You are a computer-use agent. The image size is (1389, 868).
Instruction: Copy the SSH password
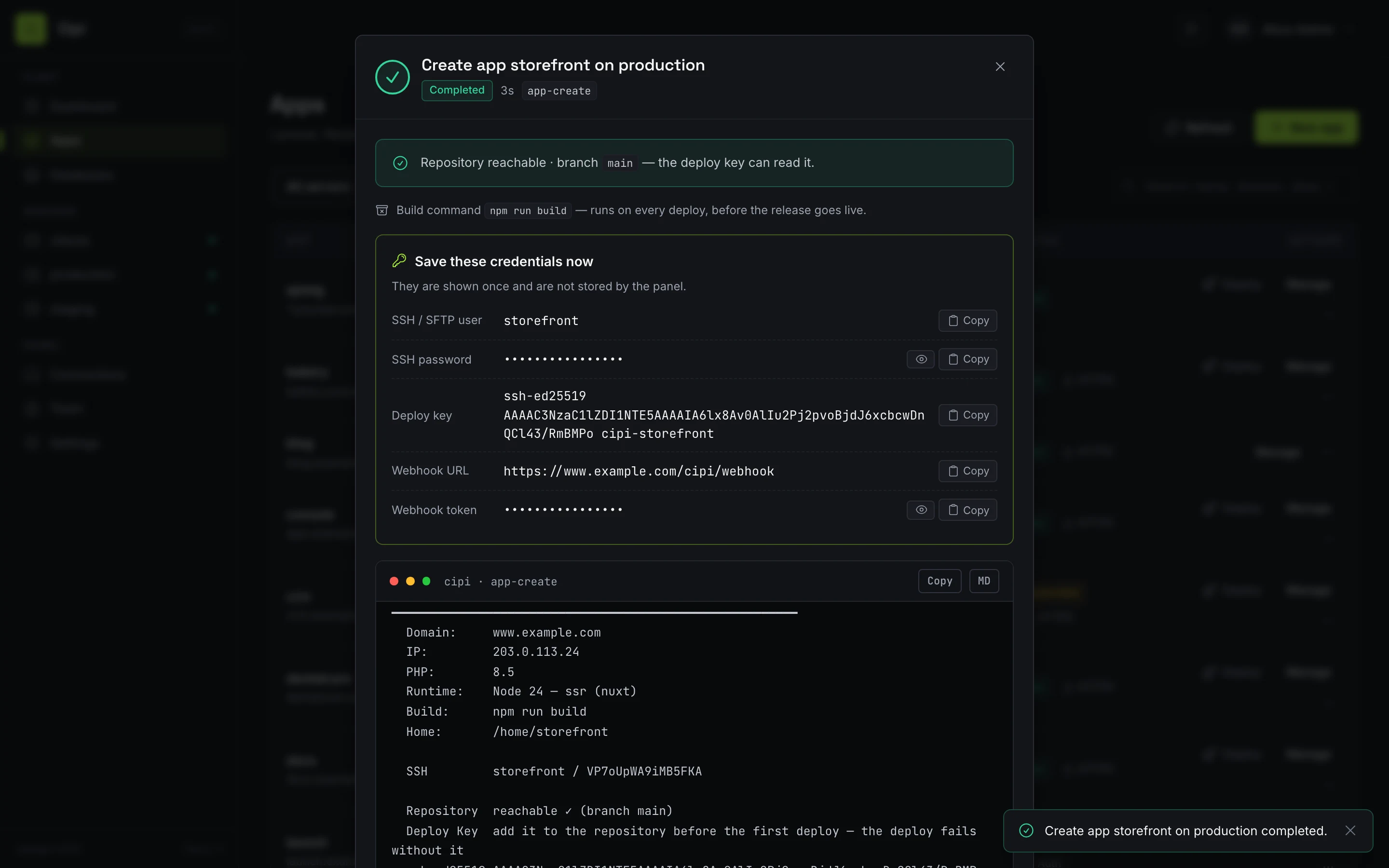(967, 359)
